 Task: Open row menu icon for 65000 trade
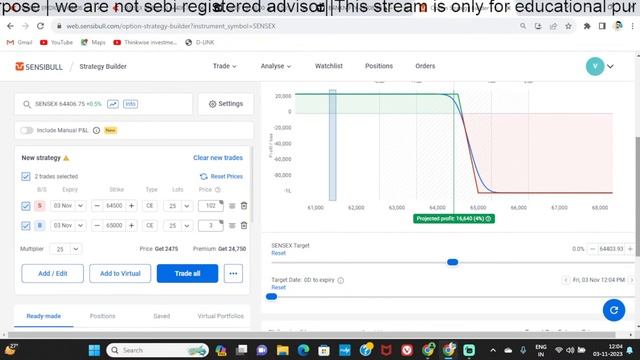click(232, 225)
